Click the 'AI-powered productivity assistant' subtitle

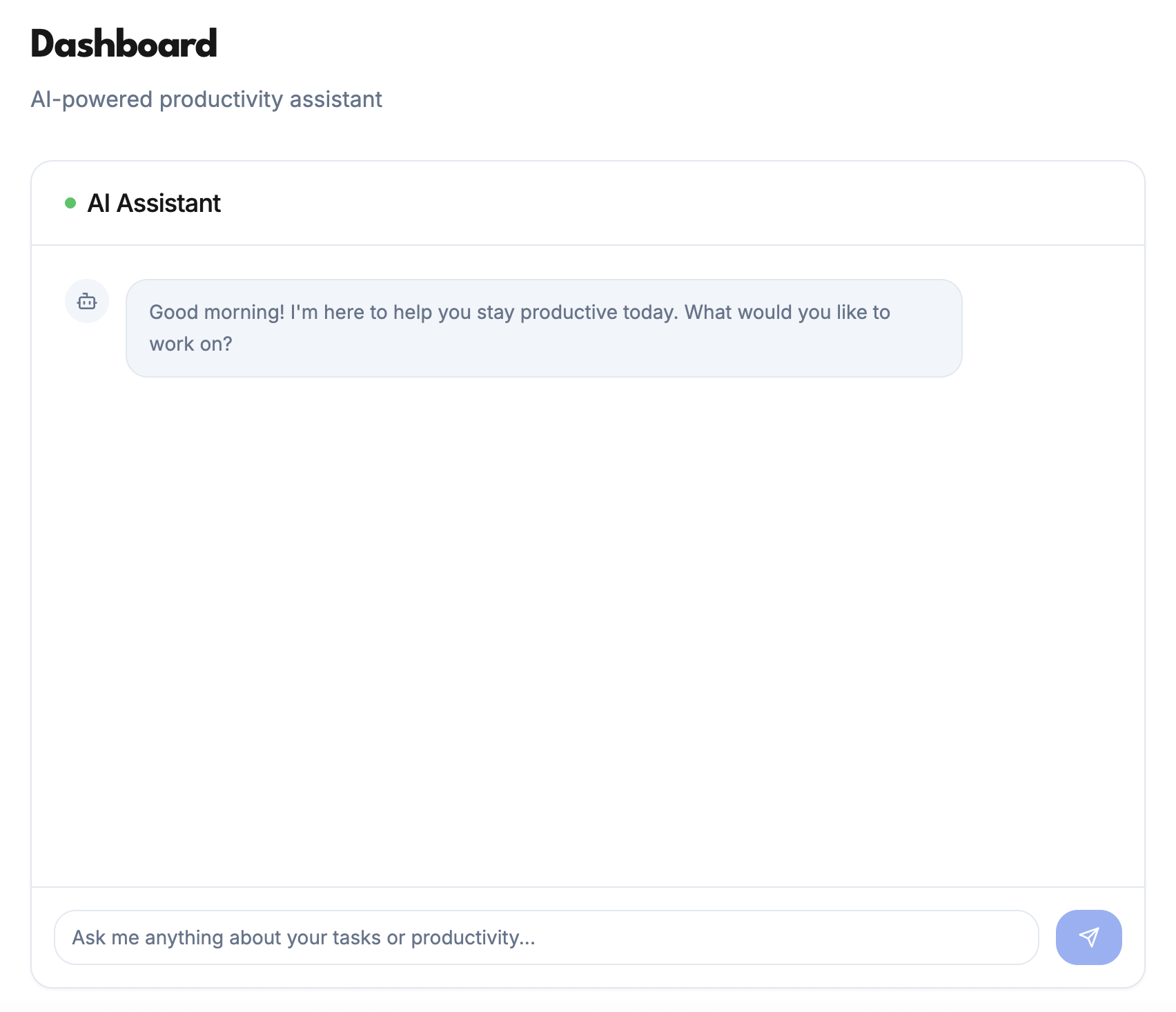tap(206, 99)
